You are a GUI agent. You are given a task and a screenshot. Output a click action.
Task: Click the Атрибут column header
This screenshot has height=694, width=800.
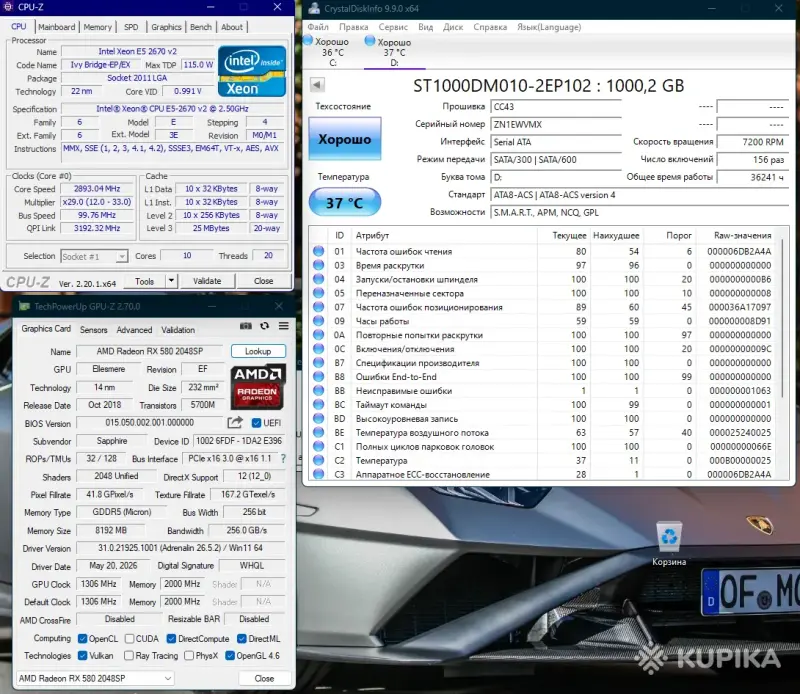pos(372,235)
